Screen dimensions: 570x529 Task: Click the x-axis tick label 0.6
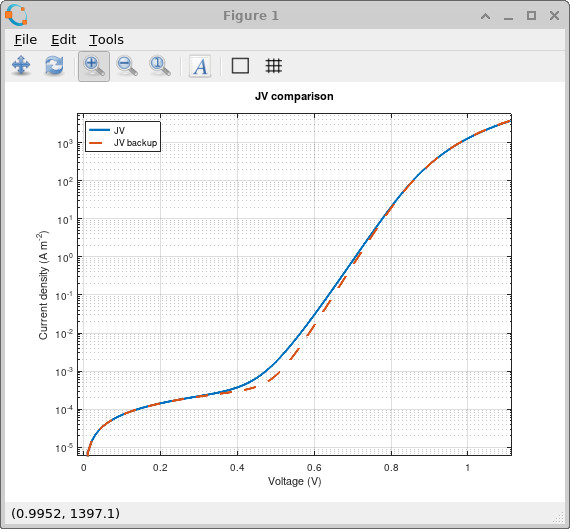pyautogui.click(x=314, y=468)
